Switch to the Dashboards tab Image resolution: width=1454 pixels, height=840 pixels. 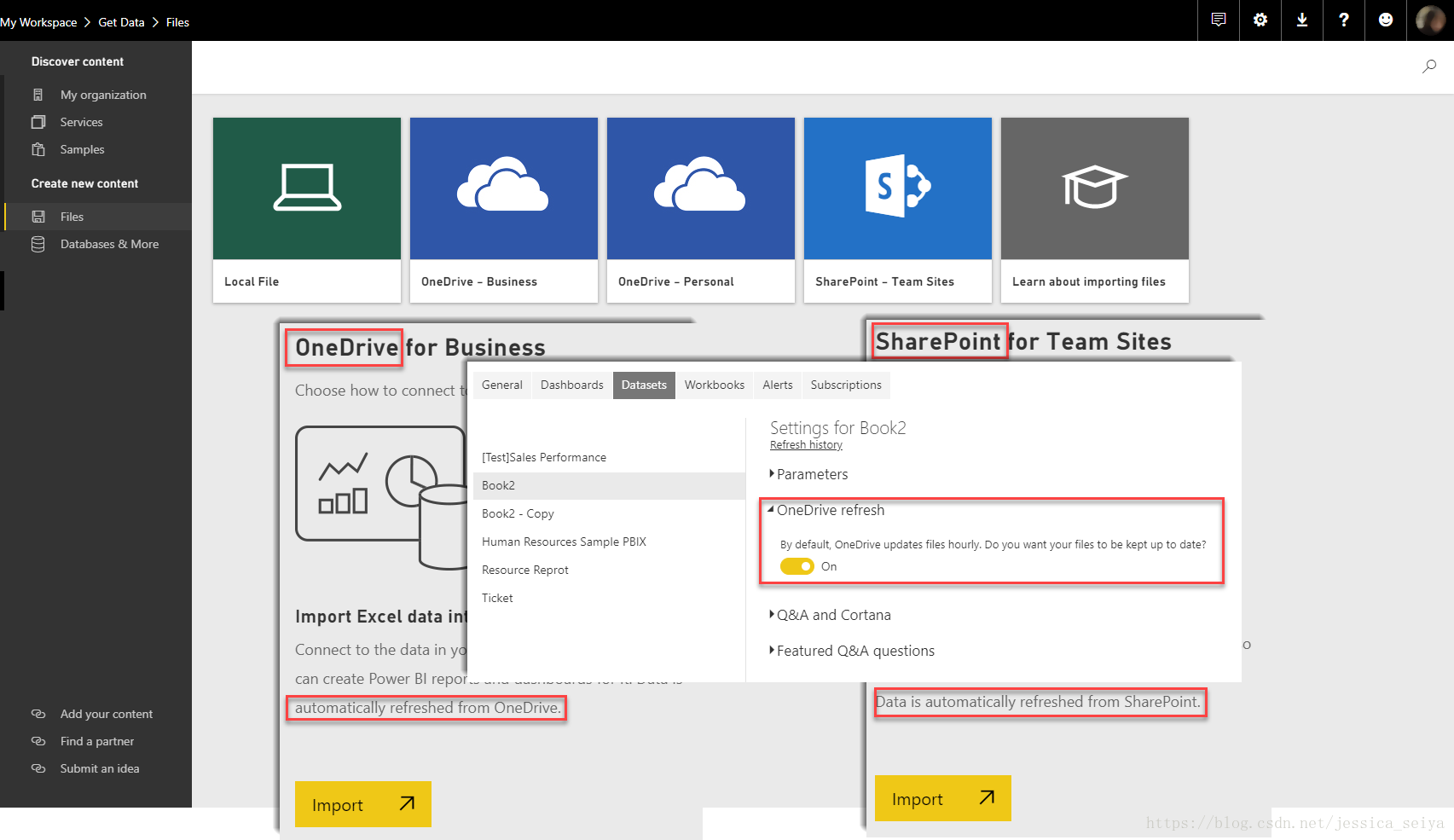point(572,385)
